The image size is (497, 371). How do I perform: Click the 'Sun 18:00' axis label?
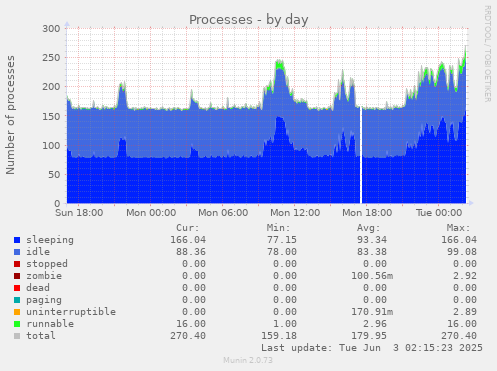point(79,213)
